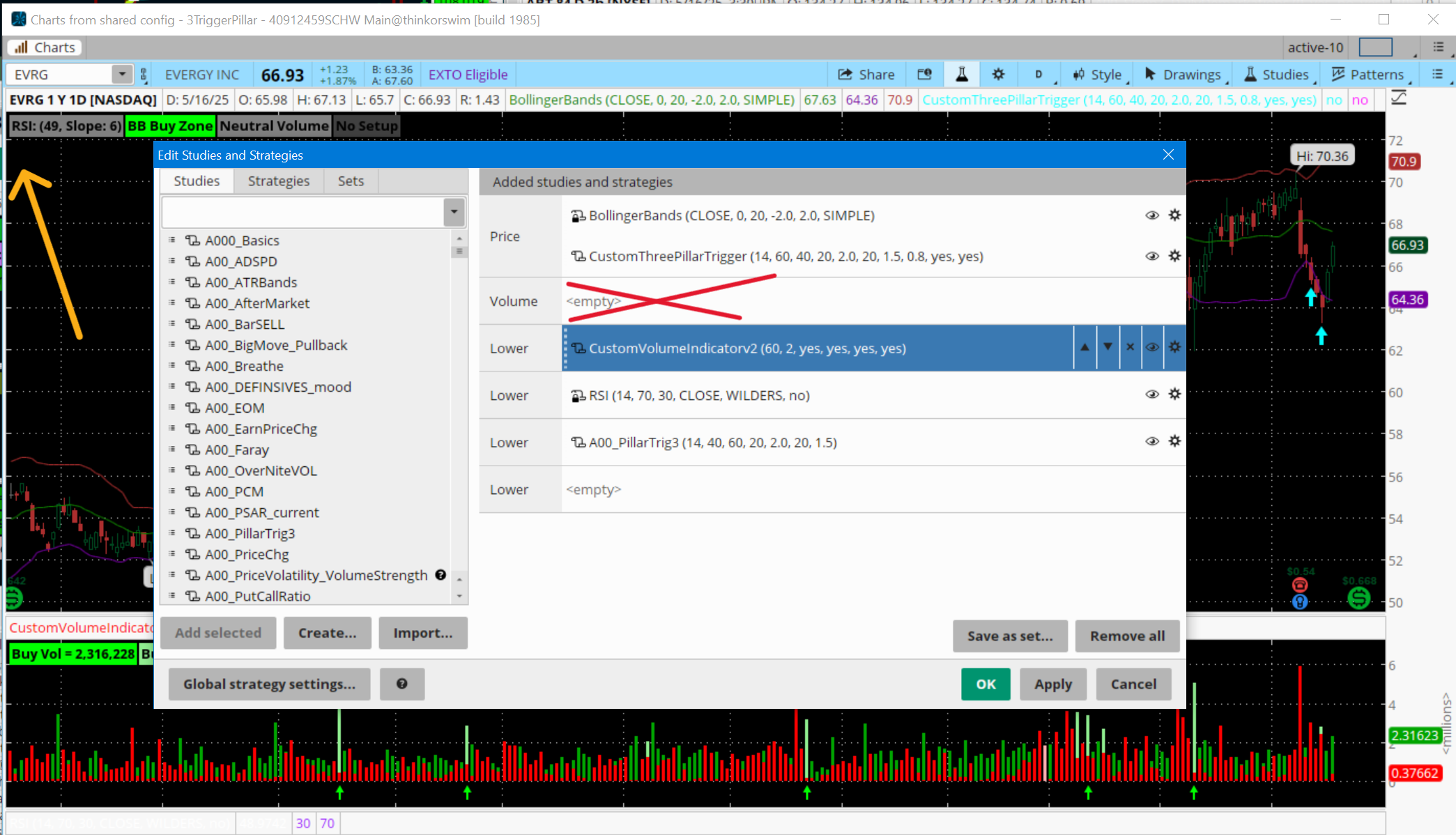Open settings gear for RSI study

pyautogui.click(x=1174, y=394)
